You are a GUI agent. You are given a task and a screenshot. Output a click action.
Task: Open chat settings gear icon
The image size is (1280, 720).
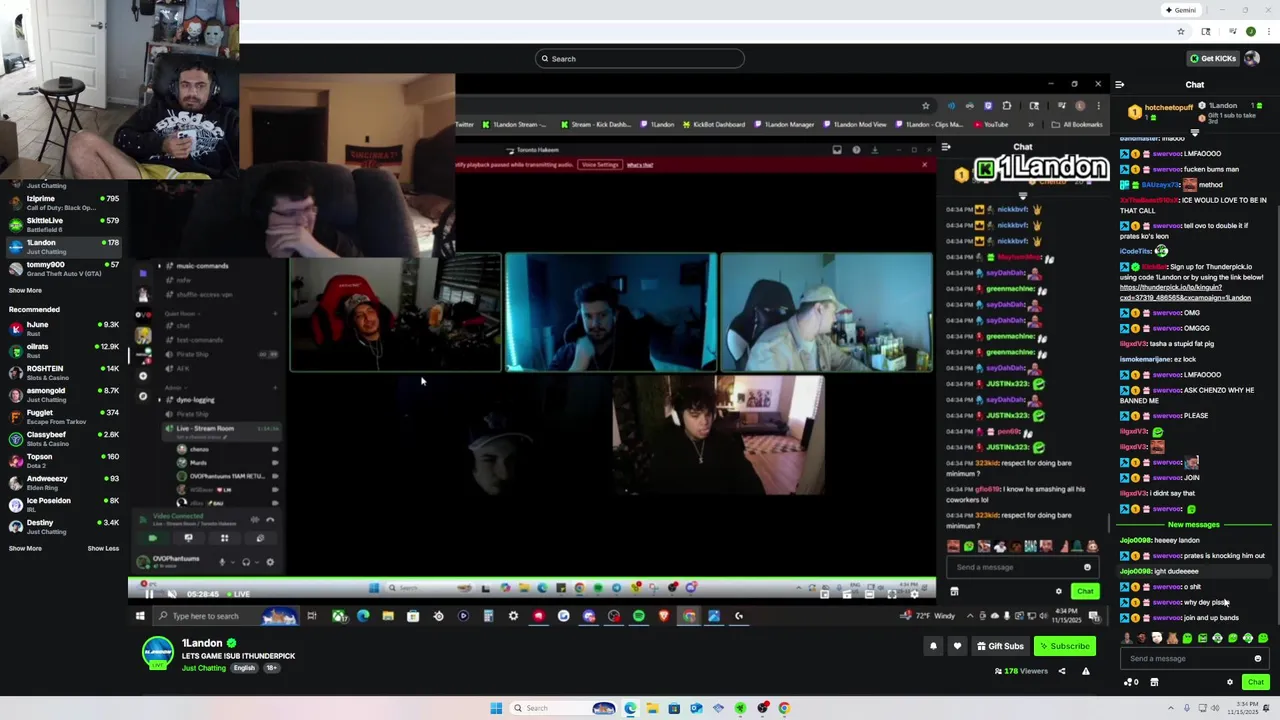click(x=1230, y=682)
